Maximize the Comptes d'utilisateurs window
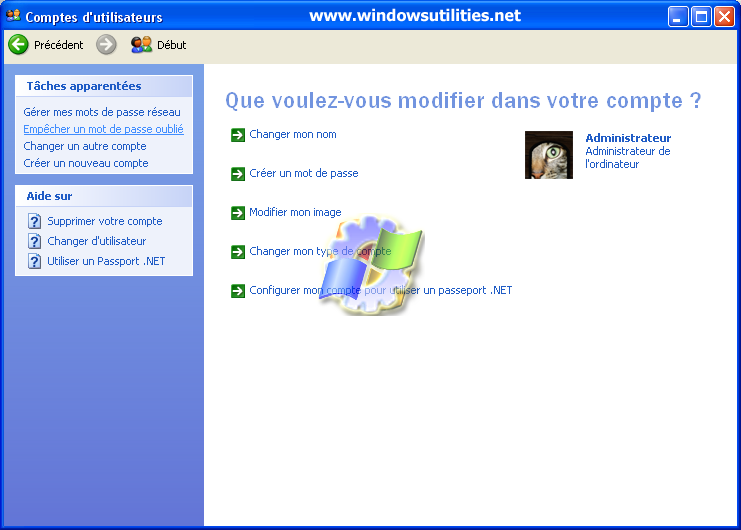Viewport: 741px width, 530px height. pos(701,17)
